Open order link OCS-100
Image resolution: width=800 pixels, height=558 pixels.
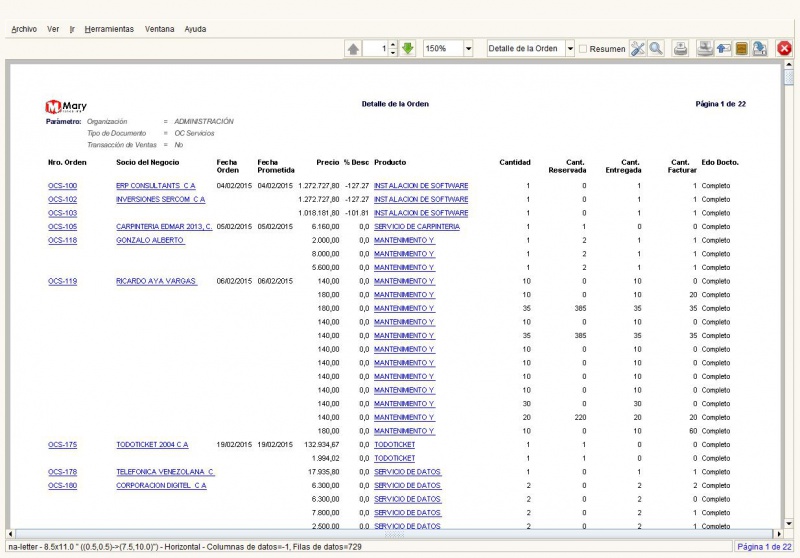coord(62,186)
